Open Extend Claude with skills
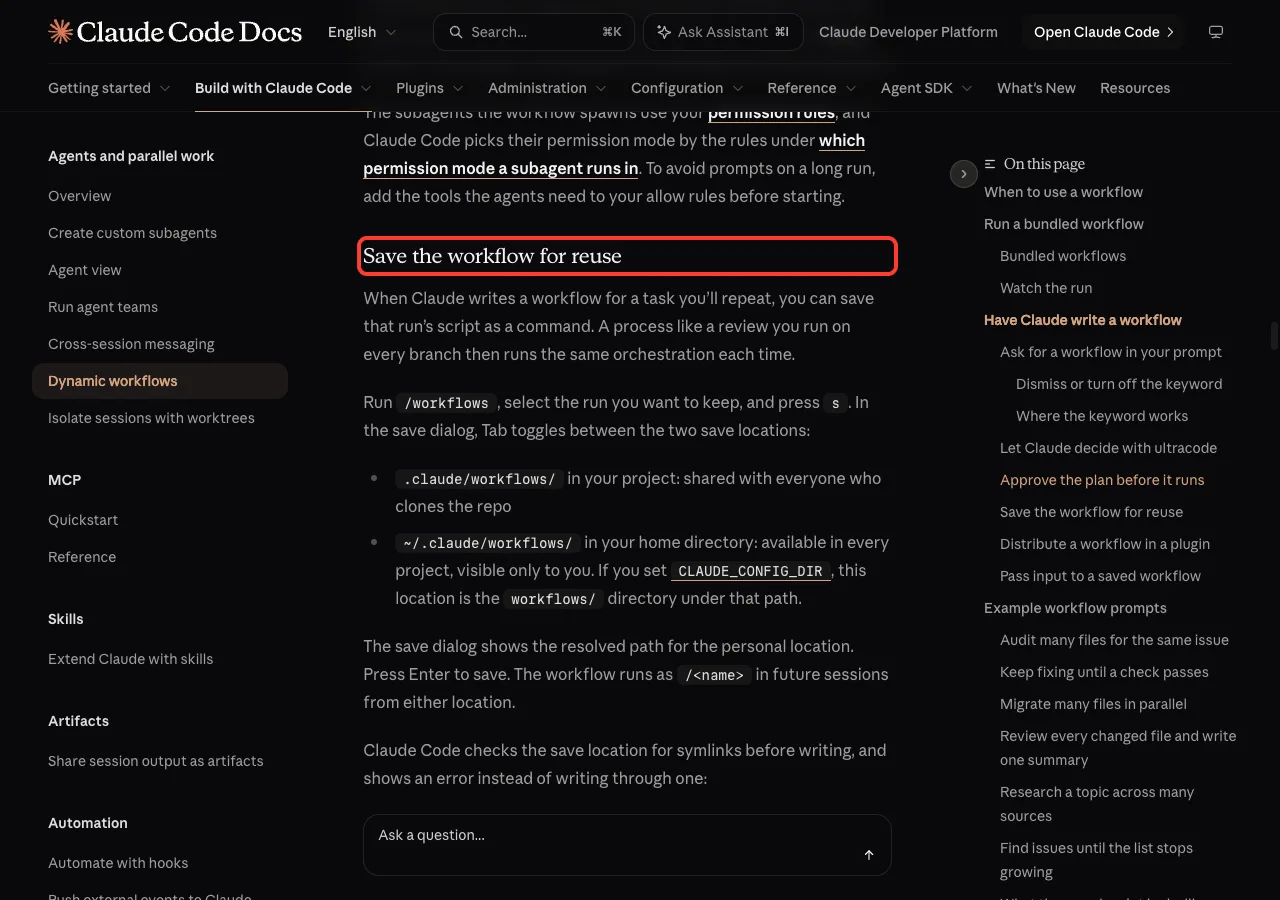 click(x=130, y=659)
